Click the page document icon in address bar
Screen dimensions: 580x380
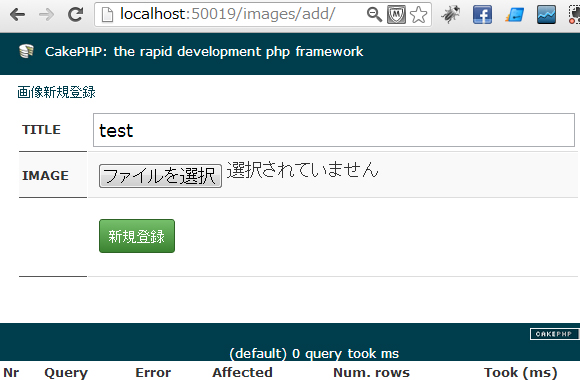click(107, 15)
